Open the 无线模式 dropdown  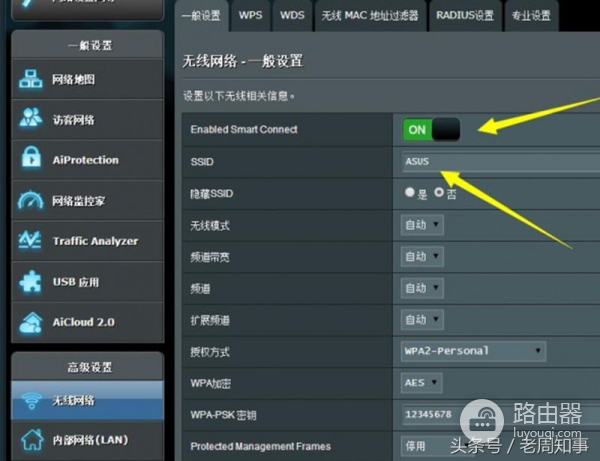tap(422, 225)
